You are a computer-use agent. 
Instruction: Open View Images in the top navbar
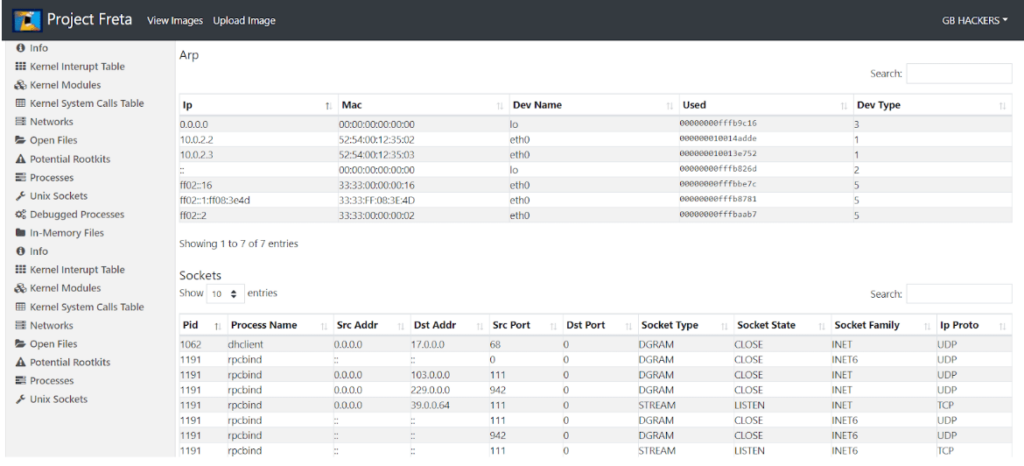pos(174,21)
